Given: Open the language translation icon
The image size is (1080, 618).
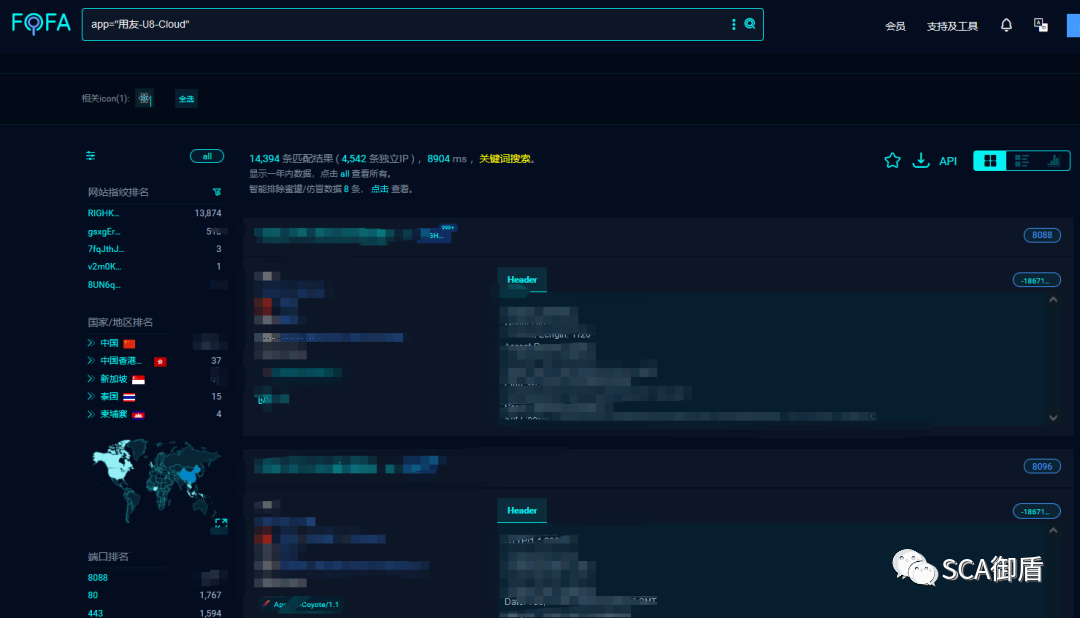Looking at the screenshot, I should (x=1041, y=25).
